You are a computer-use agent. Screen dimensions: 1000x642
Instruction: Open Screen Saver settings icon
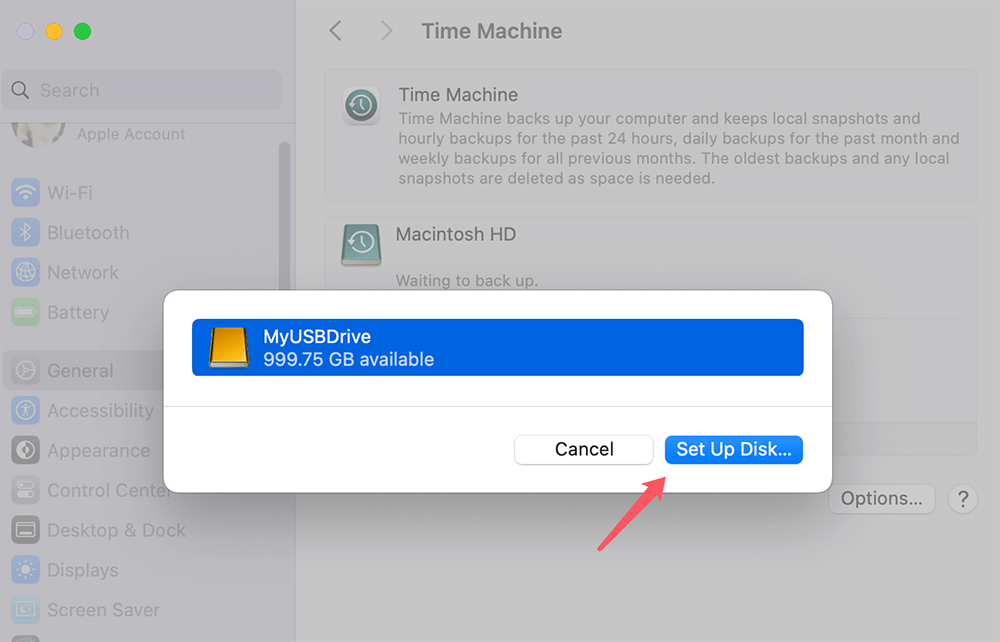[23, 610]
